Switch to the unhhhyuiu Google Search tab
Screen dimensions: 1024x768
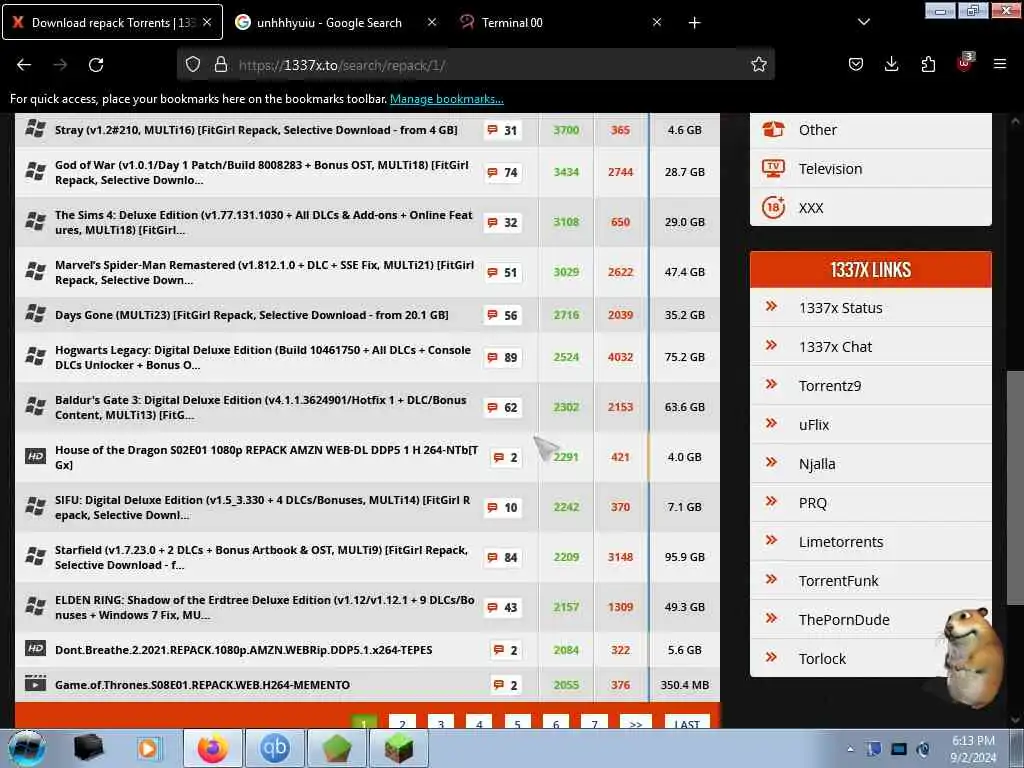click(x=328, y=22)
